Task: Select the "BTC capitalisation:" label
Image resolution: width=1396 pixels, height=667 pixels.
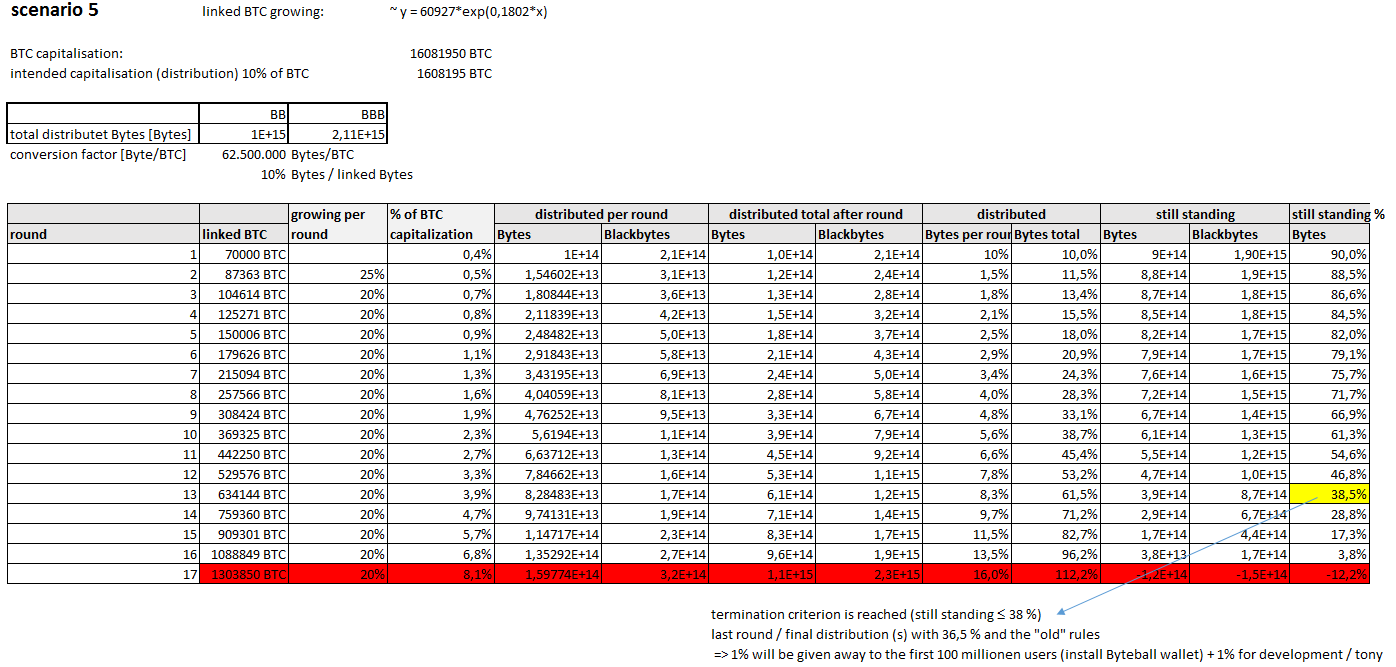Action: [66, 53]
